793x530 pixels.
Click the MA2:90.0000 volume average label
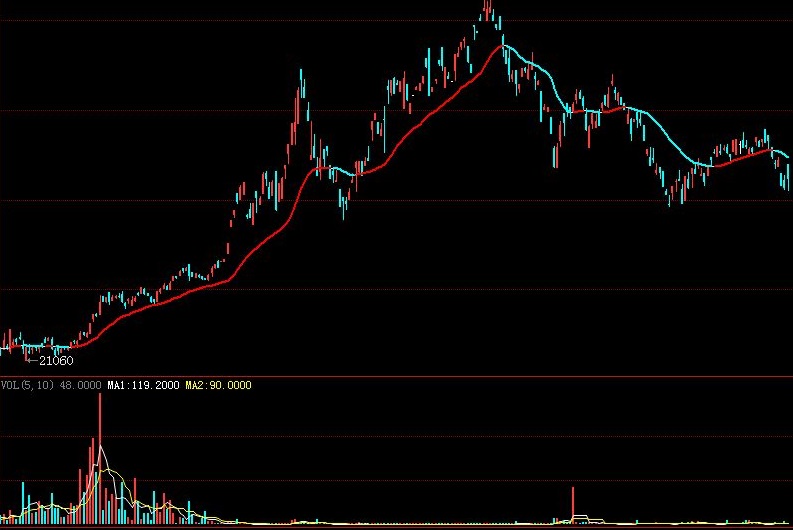click(x=218, y=385)
